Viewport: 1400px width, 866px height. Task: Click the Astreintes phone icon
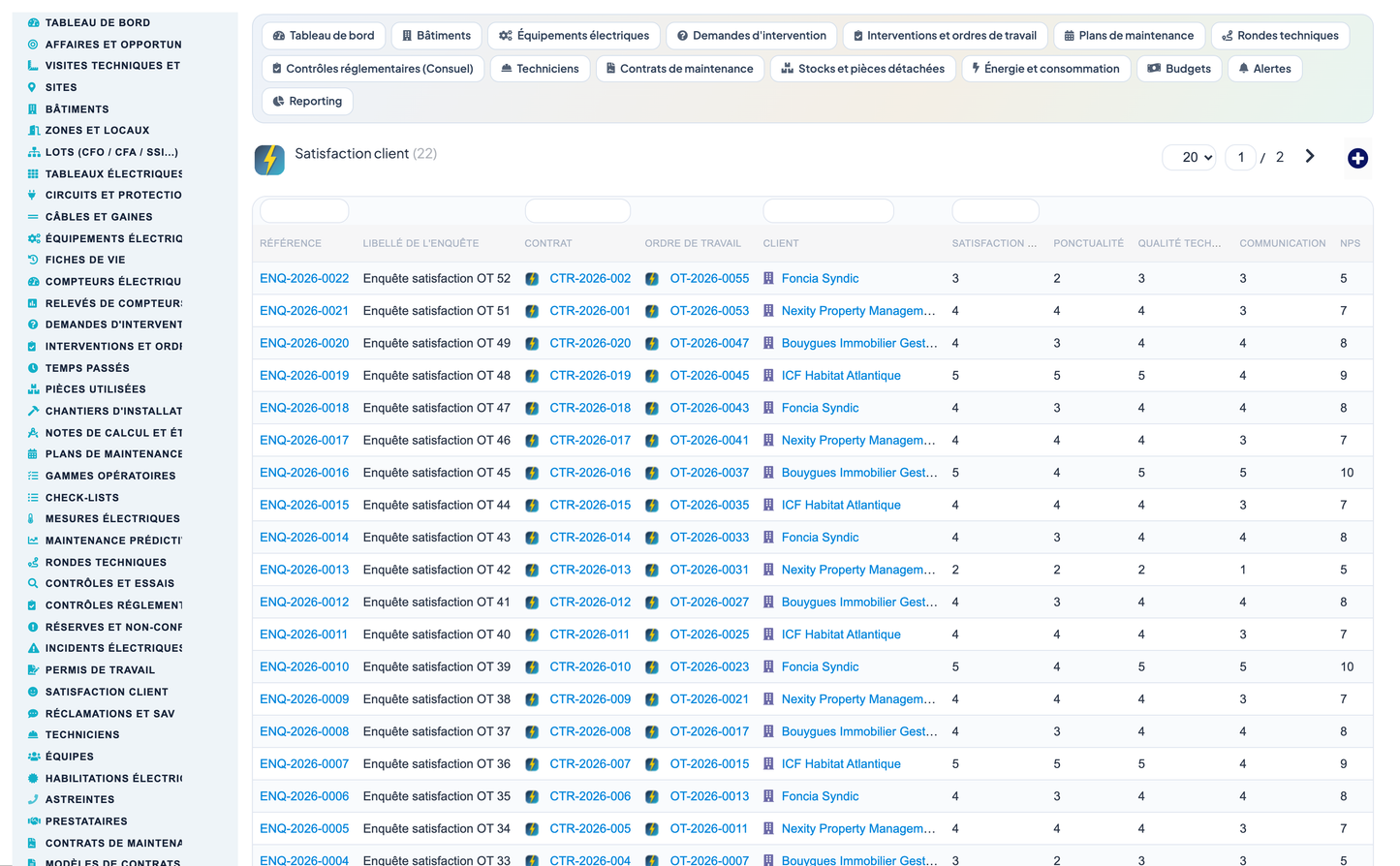[33, 799]
